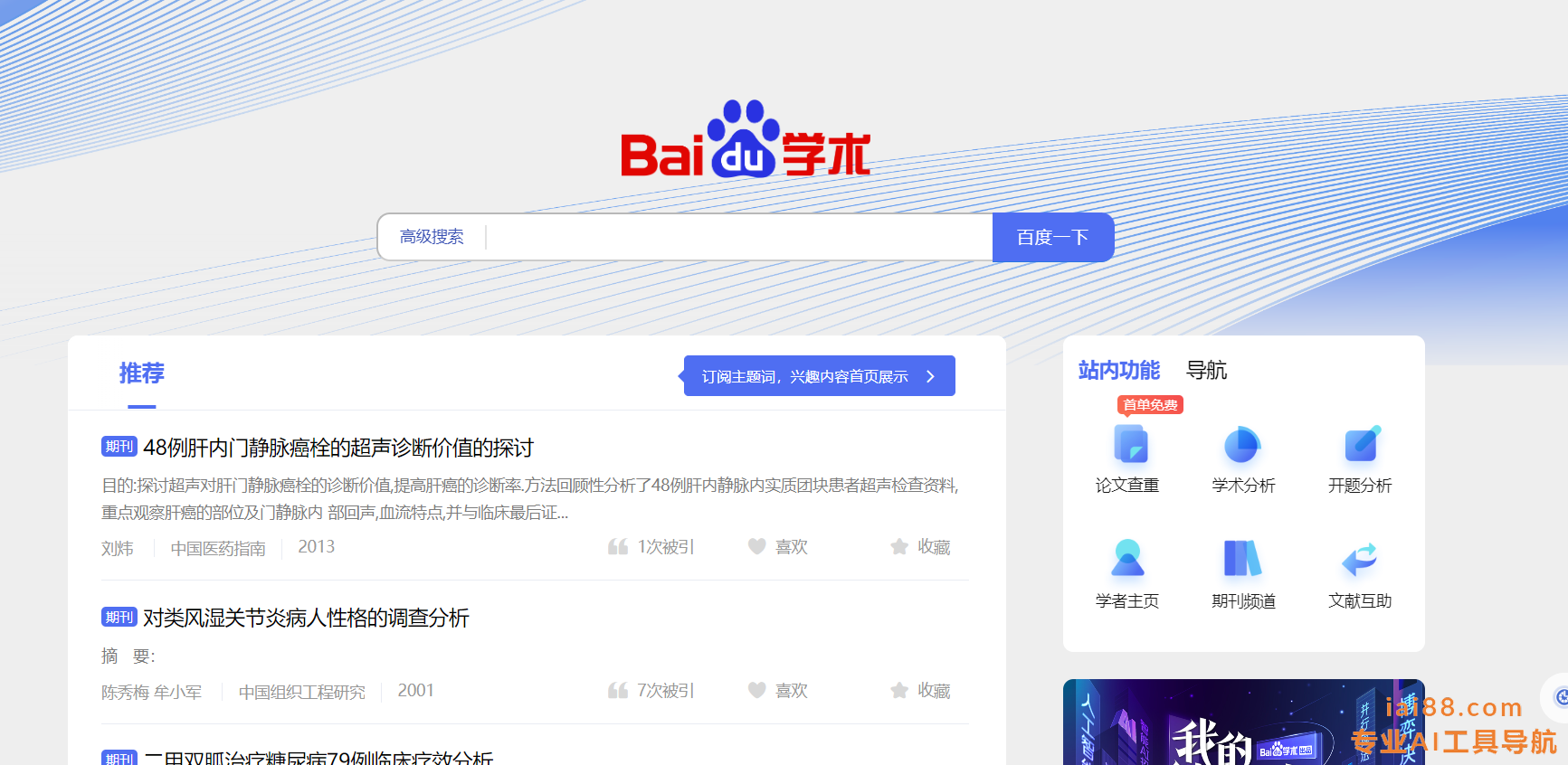Open the 高级搜索 advanced search option
The width and height of the screenshot is (1568, 765).
point(432,237)
